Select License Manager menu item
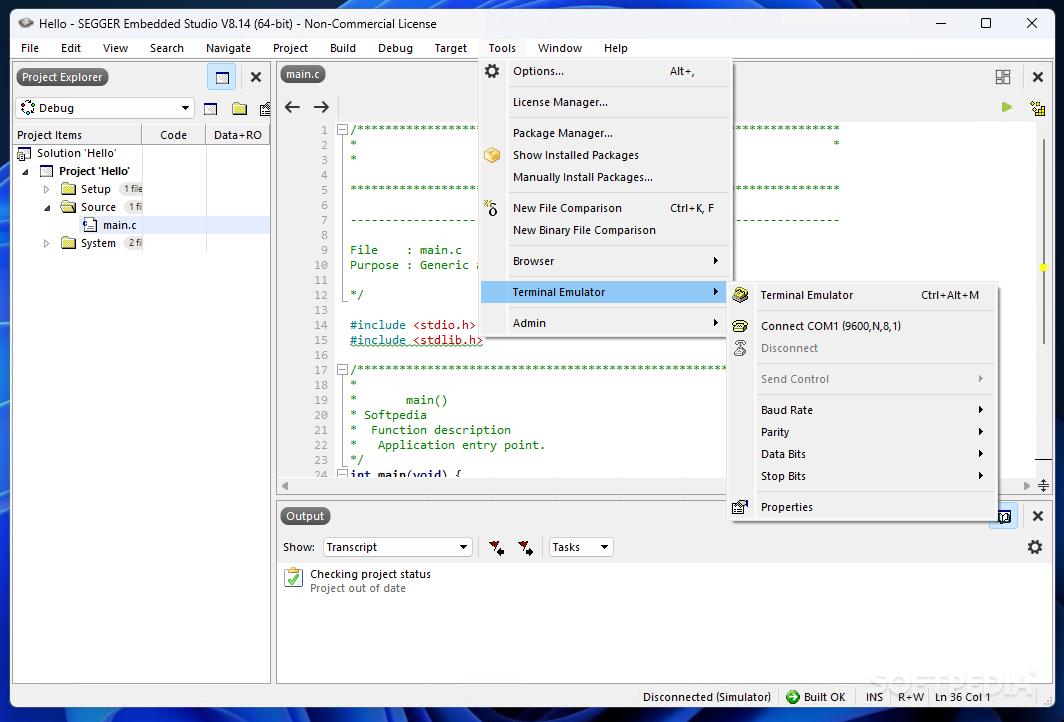Viewport: 1064px width, 722px height. [606, 102]
